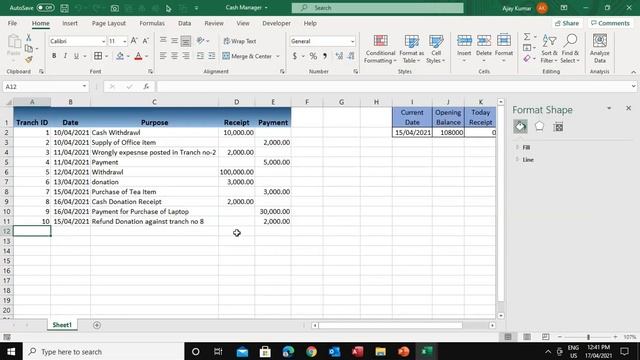Open the number format dropdown General

(352, 41)
